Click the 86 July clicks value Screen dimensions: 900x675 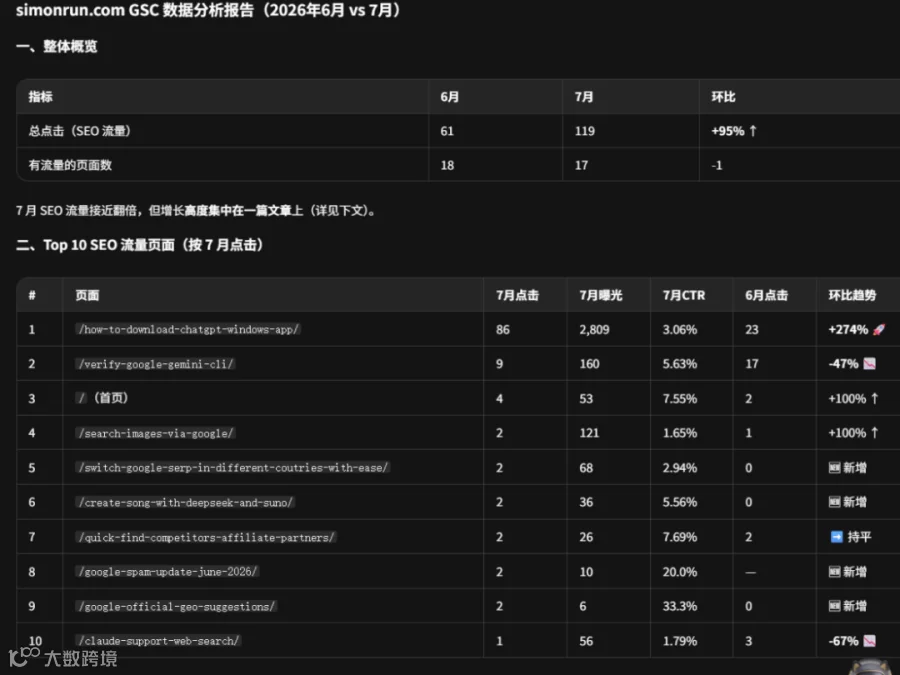(x=503, y=329)
